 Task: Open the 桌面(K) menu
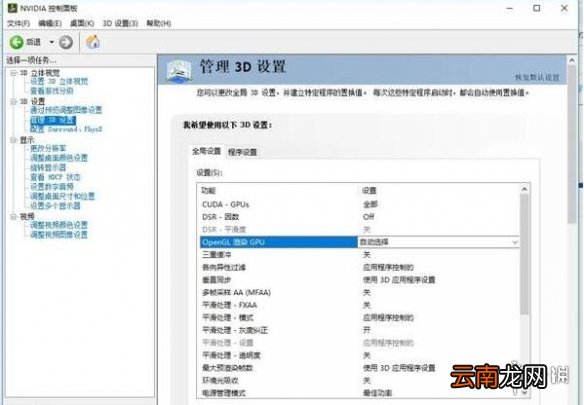pos(82,23)
